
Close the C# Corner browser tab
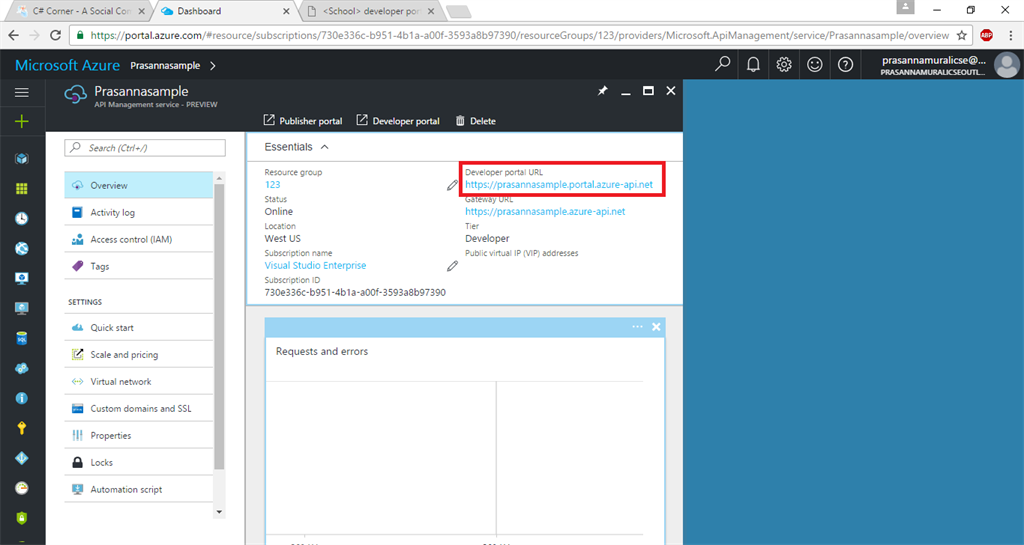click(x=141, y=11)
